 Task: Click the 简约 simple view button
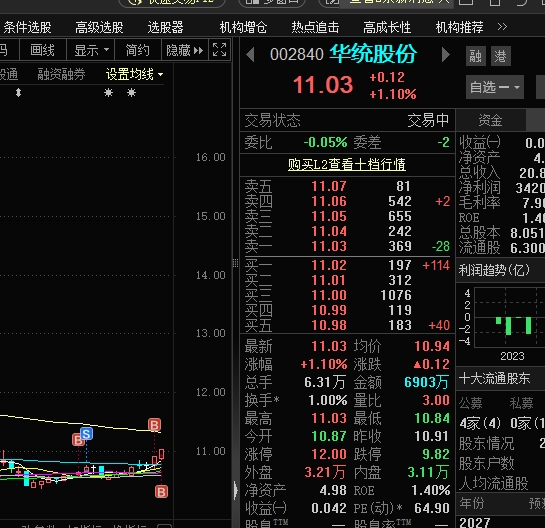tap(138, 50)
